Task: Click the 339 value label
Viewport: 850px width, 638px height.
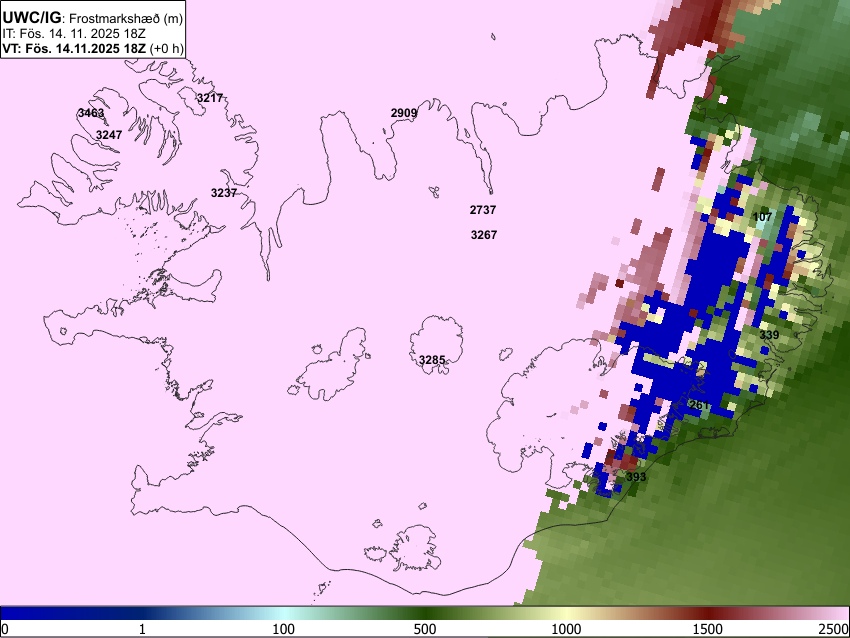Action: (769, 334)
